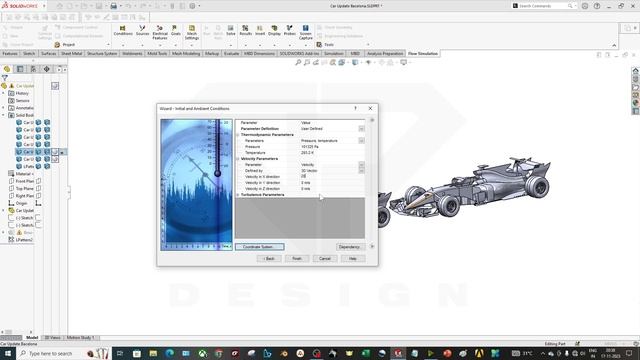Click the Help button in wizard

coord(353,258)
